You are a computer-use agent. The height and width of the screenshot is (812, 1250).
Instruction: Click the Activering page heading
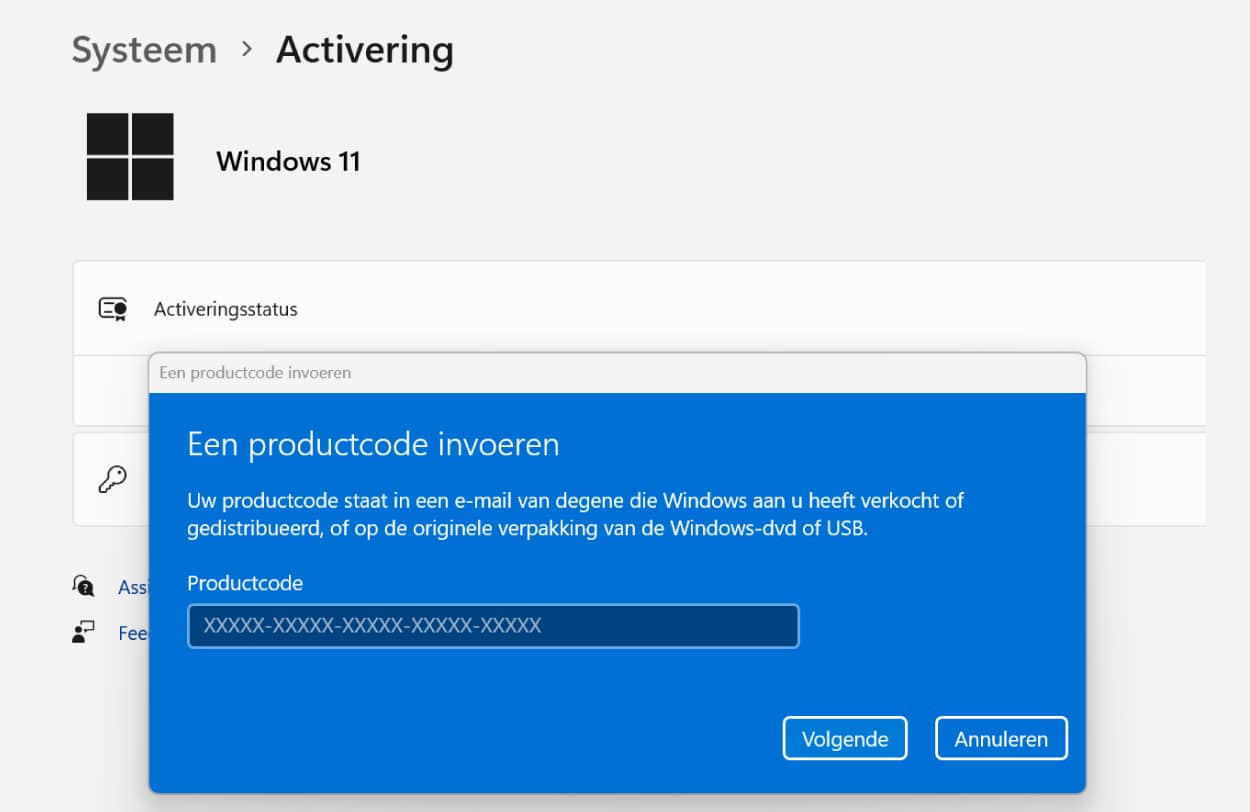[364, 50]
